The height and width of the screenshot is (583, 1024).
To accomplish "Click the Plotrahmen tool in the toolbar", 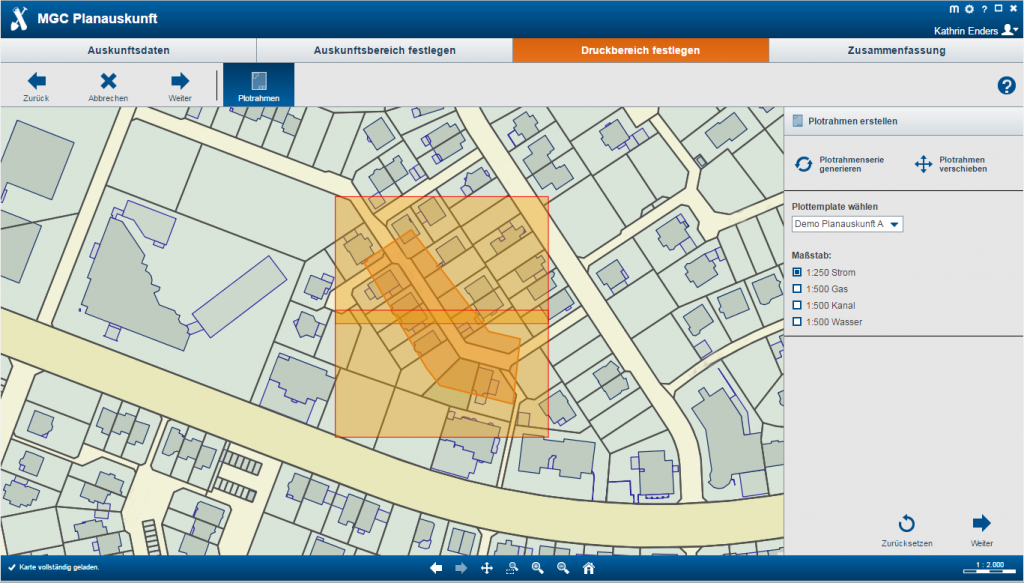I will 258,85.
